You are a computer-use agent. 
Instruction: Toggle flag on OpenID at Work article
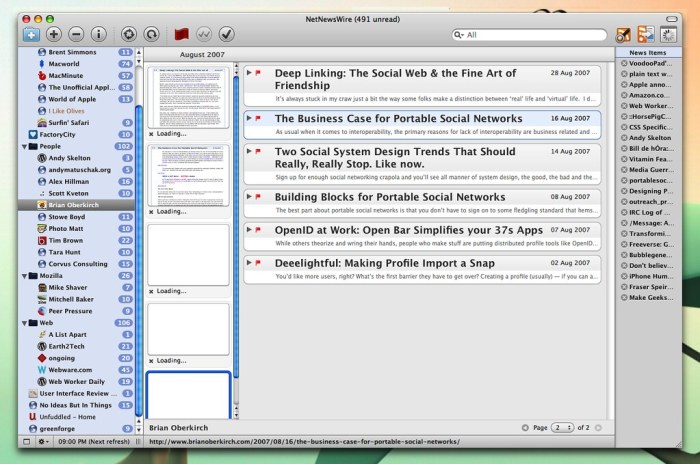[x=258, y=230]
